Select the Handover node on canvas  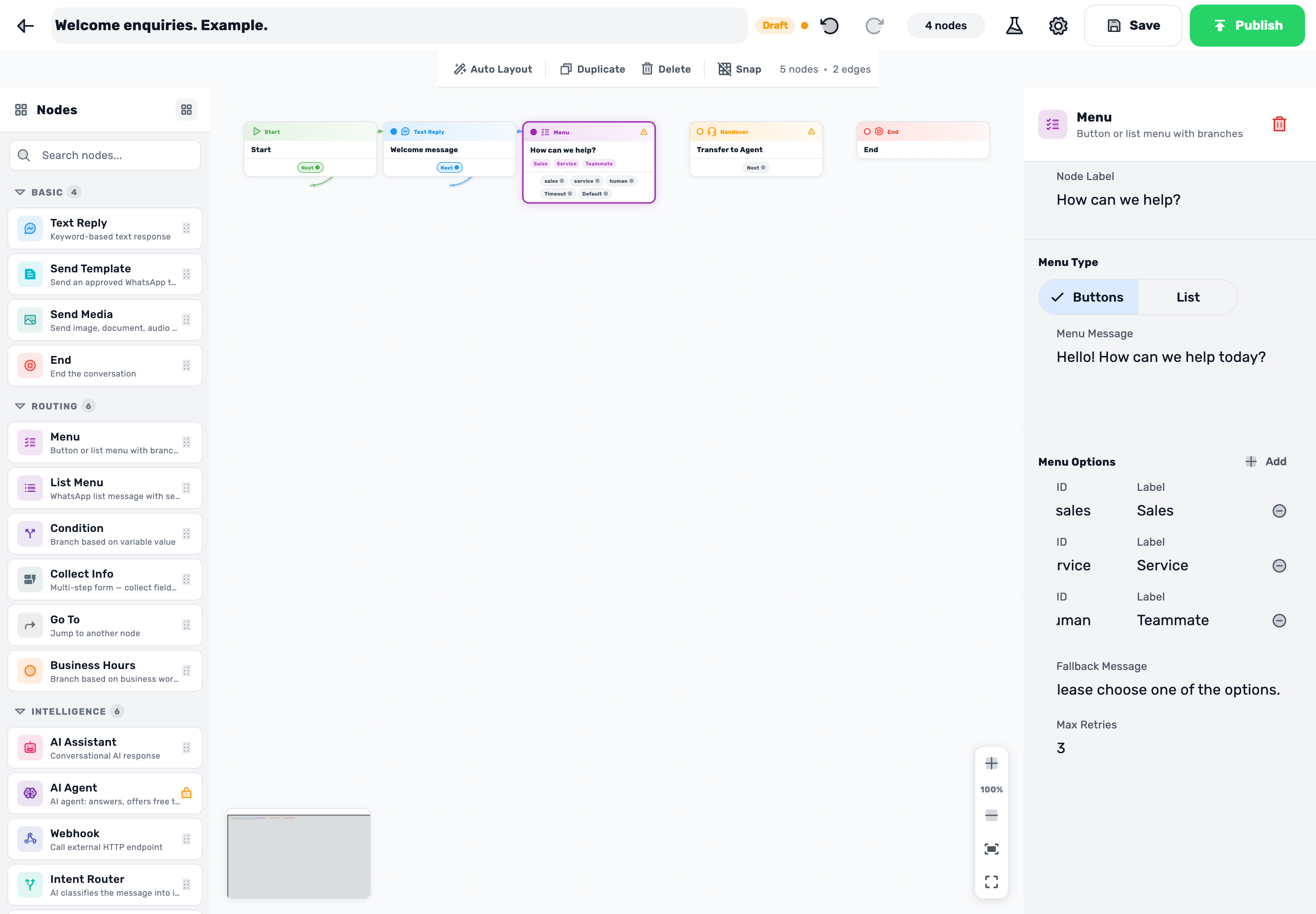coord(755,149)
